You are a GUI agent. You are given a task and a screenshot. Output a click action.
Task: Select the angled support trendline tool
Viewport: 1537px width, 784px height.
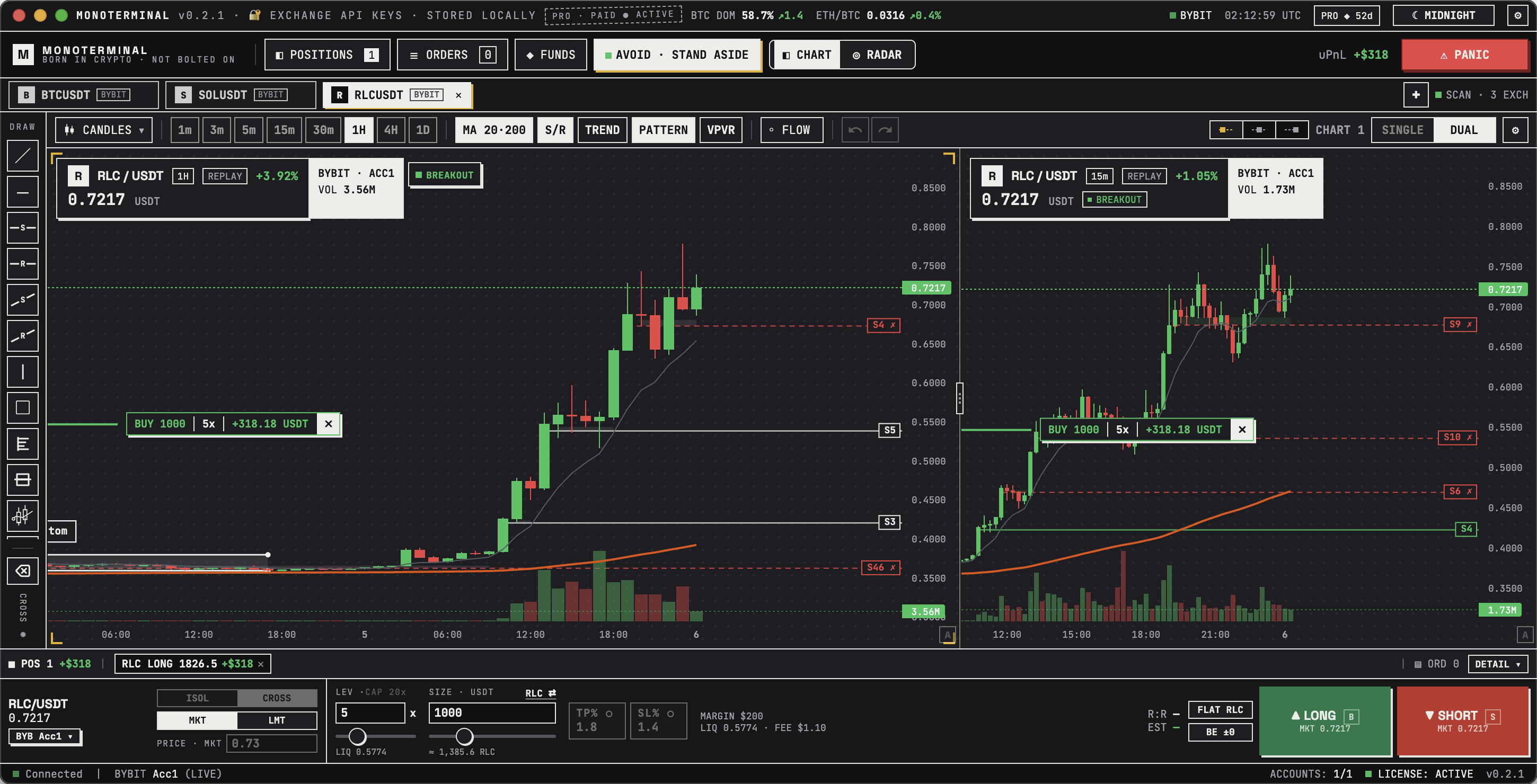click(23, 300)
